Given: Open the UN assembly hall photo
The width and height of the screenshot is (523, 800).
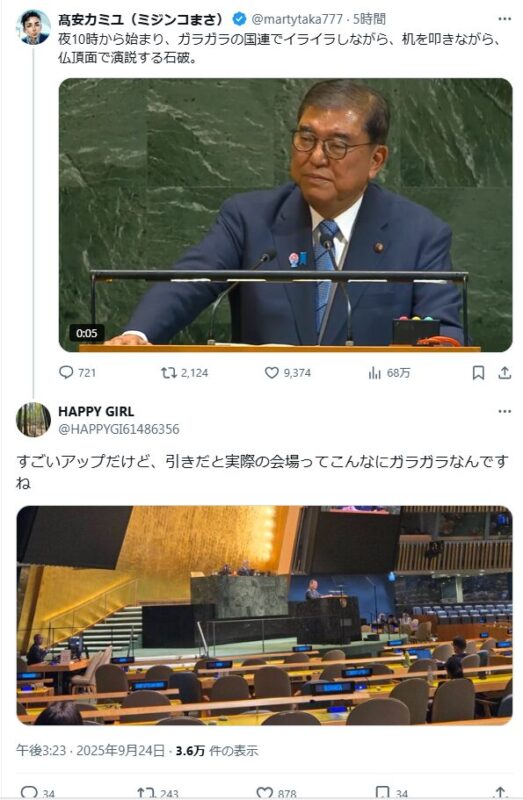Looking at the screenshot, I should tap(264, 615).
